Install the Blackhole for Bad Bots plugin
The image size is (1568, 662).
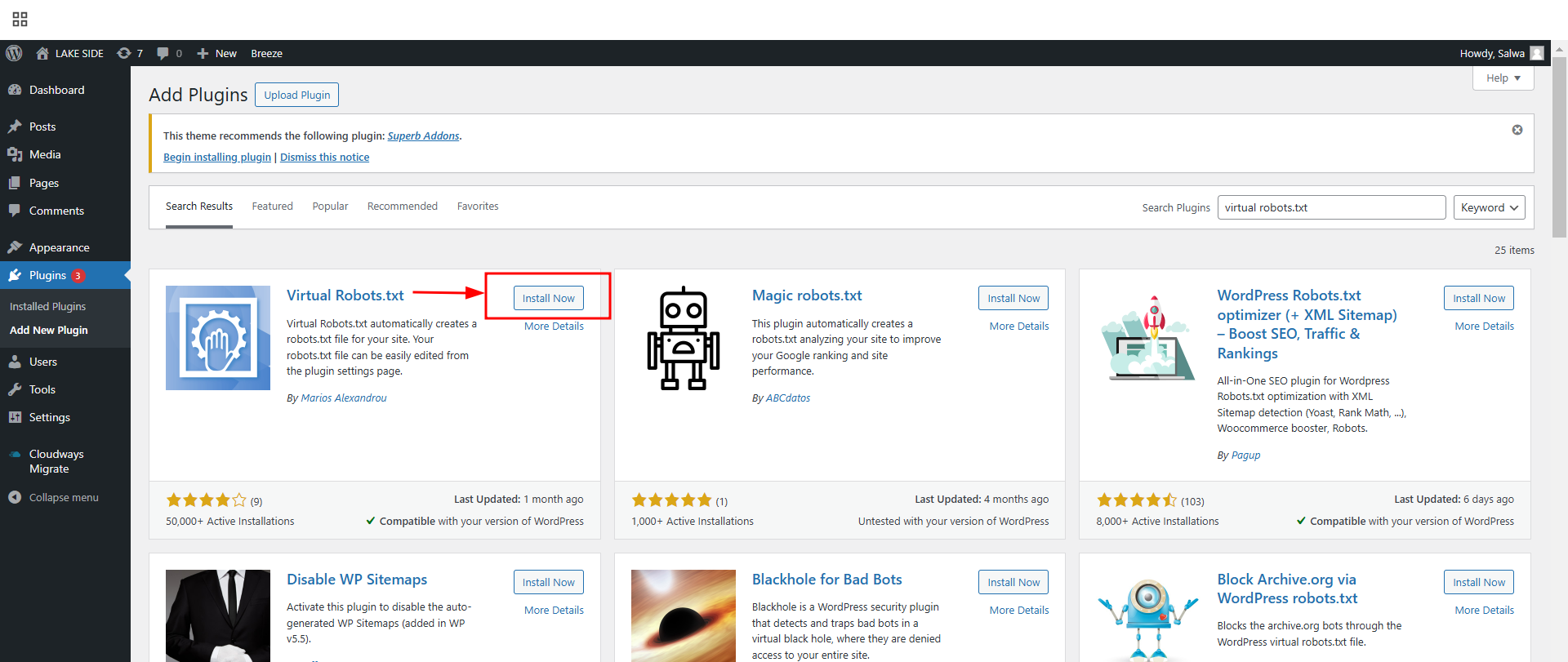pyautogui.click(x=1013, y=582)
